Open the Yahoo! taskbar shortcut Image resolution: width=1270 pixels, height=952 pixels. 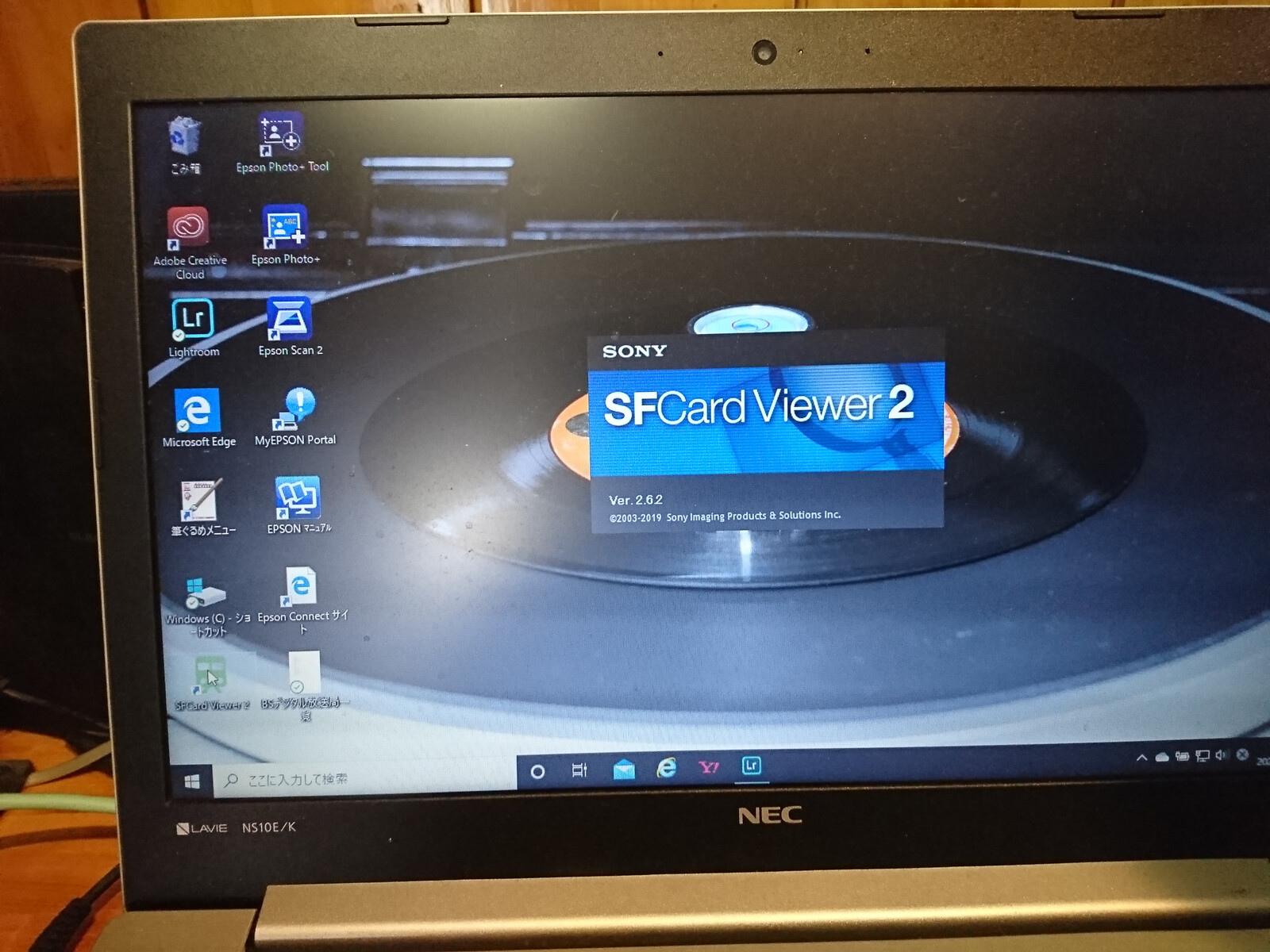pyautogui.click(x=709, y=766)
